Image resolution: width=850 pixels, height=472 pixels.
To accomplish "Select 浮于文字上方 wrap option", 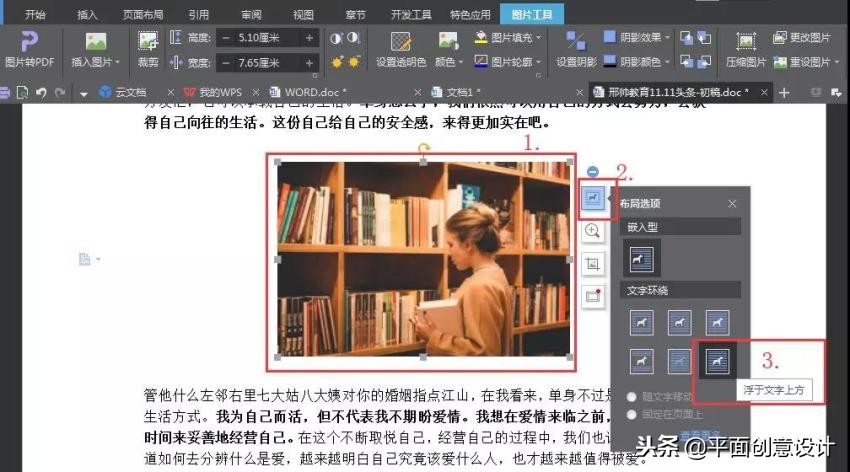I will click(x=717, y=361).
